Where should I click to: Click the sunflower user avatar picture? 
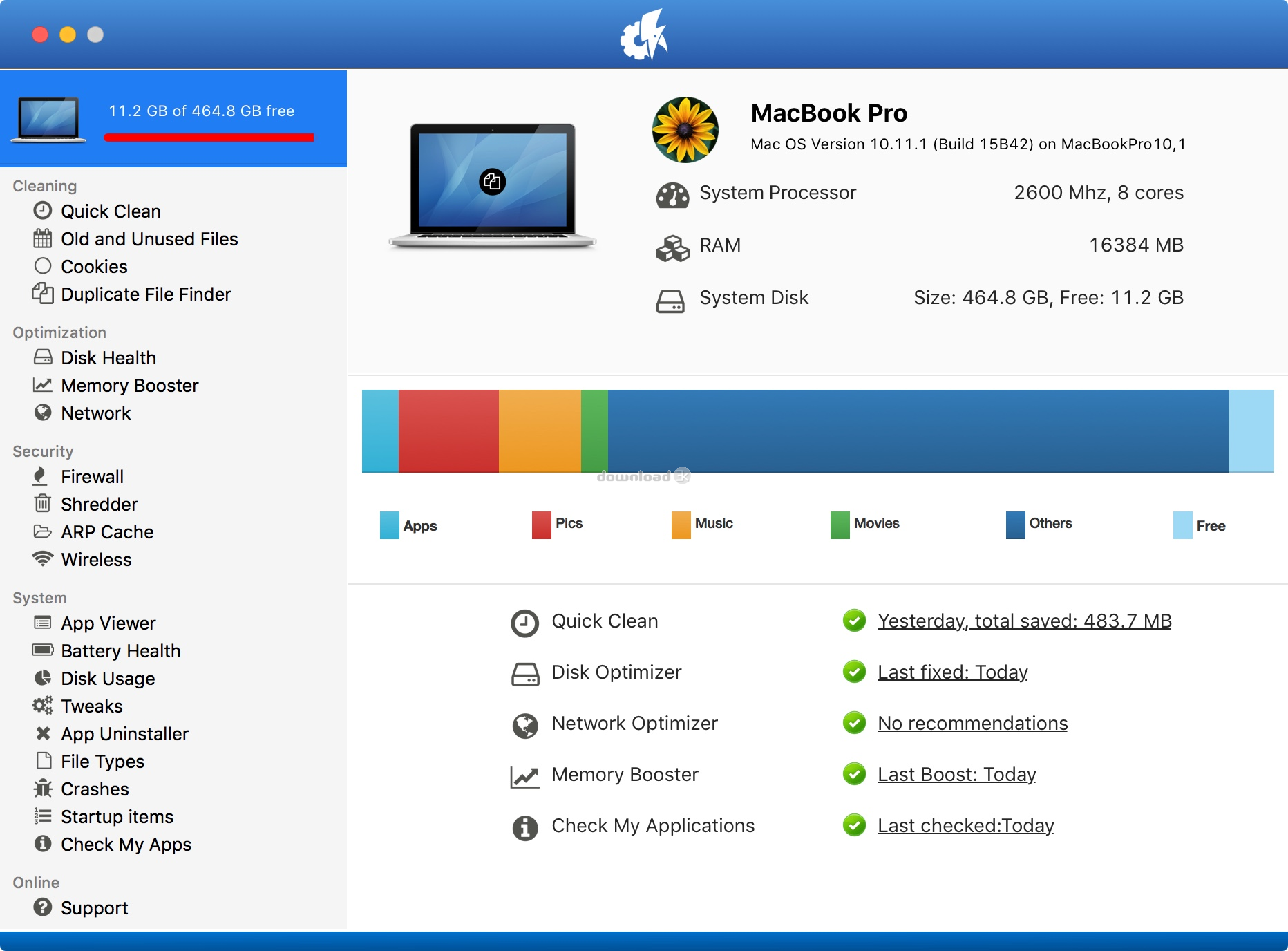click(685, 130)
